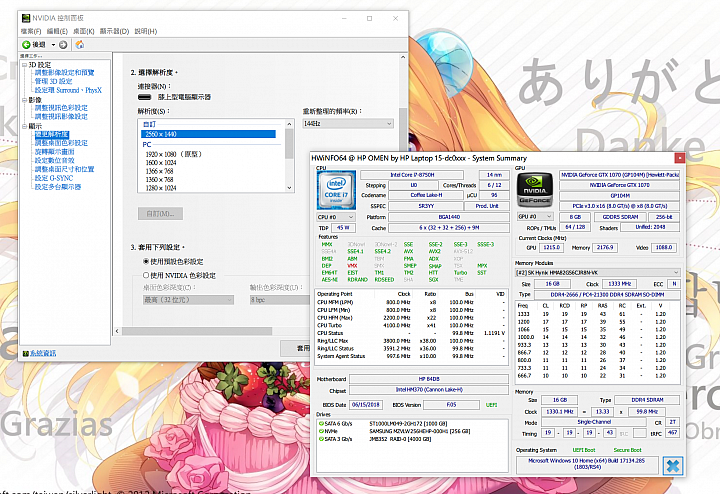Screen dimensions: 720x494
Task: Close HWiNFO summary with the blue X button
Action: 673,466
